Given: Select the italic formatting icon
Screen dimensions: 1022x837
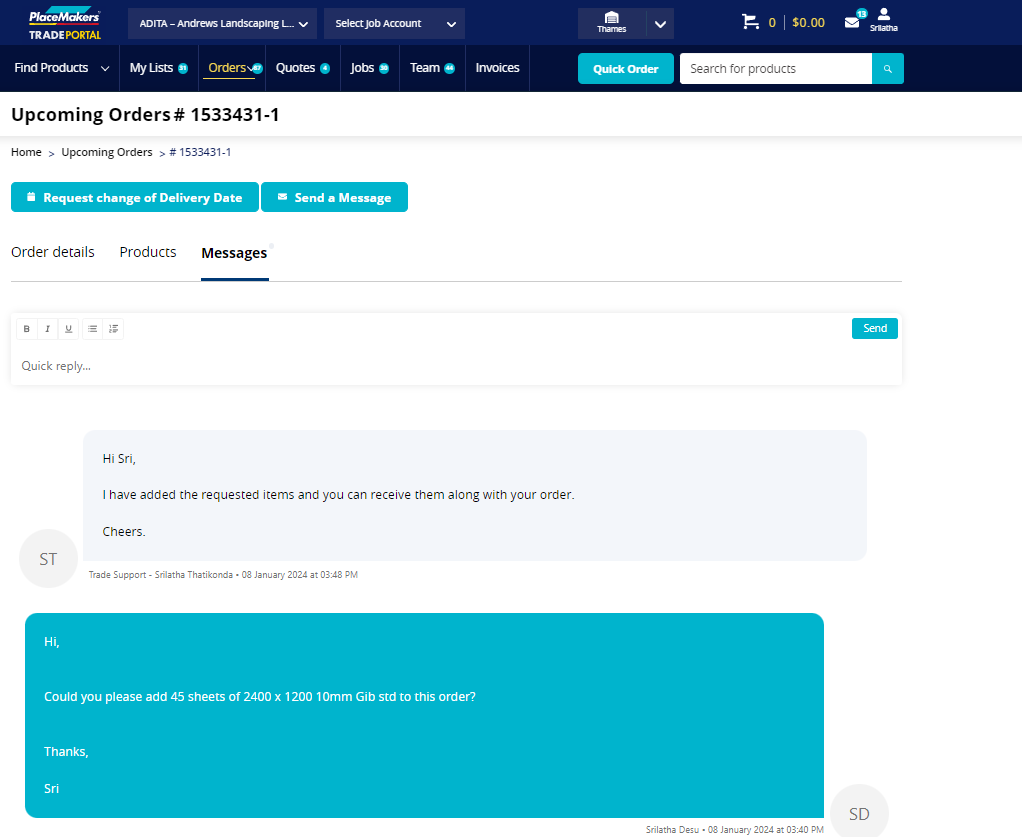Looking at the screenshot, I should click(47, 328).
